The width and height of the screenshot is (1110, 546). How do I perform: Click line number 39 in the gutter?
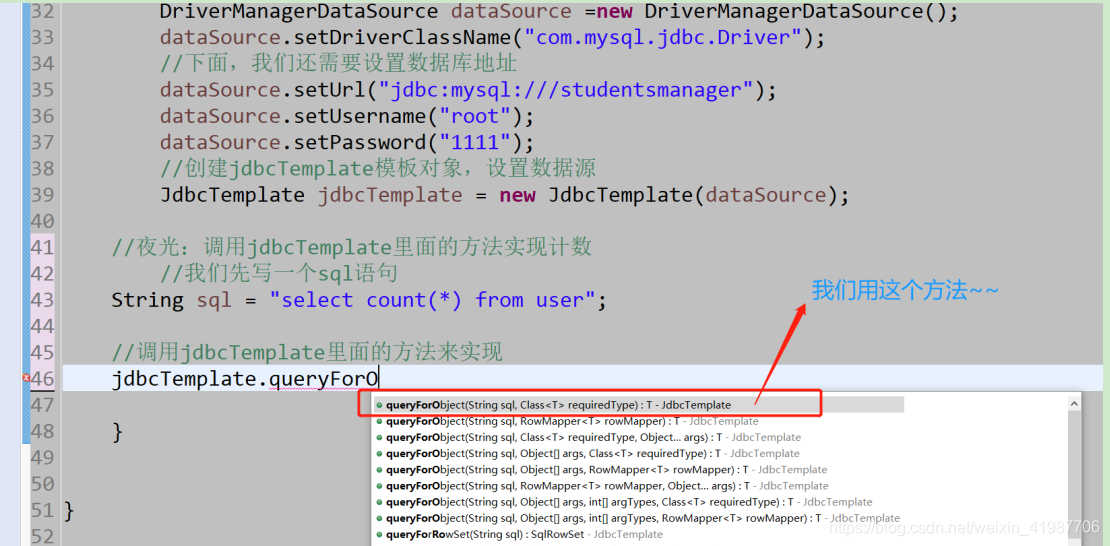(42, 195)
